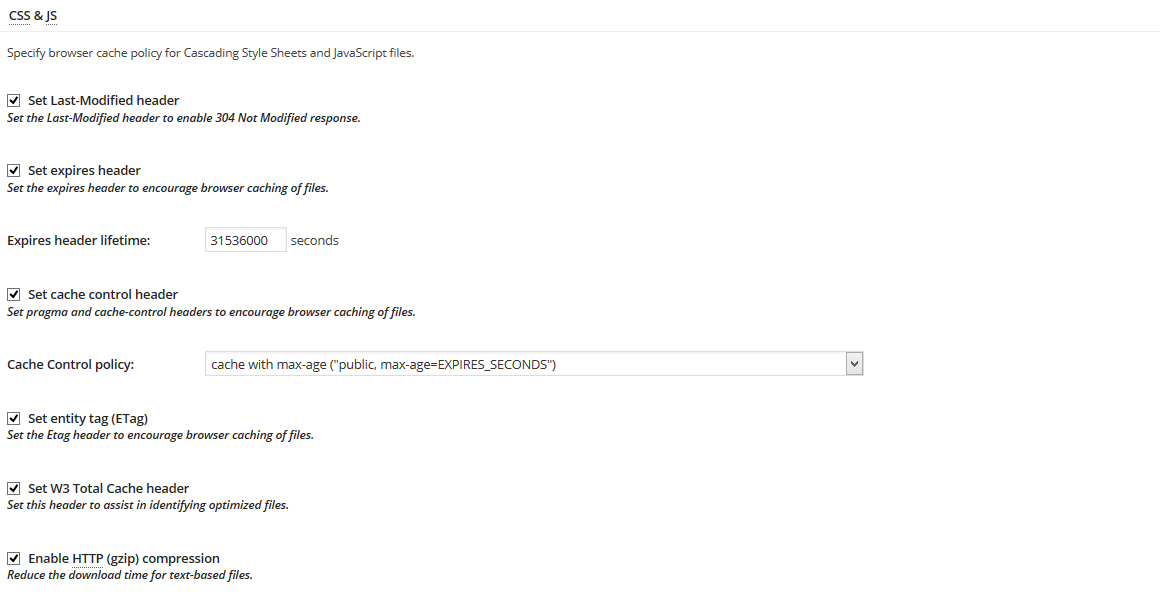The image size is (1160, 599).
Task: Click 'Specify browser cache policy' intro text
Action: click(210, 53)
